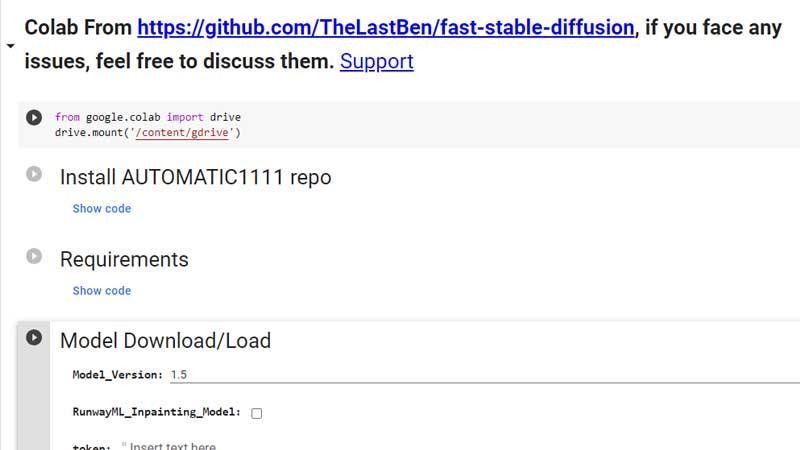The height and width of the screenshot is (450, 800).
Task: Click the RunwayML_Inpainting_Model label
Action: 157,412
